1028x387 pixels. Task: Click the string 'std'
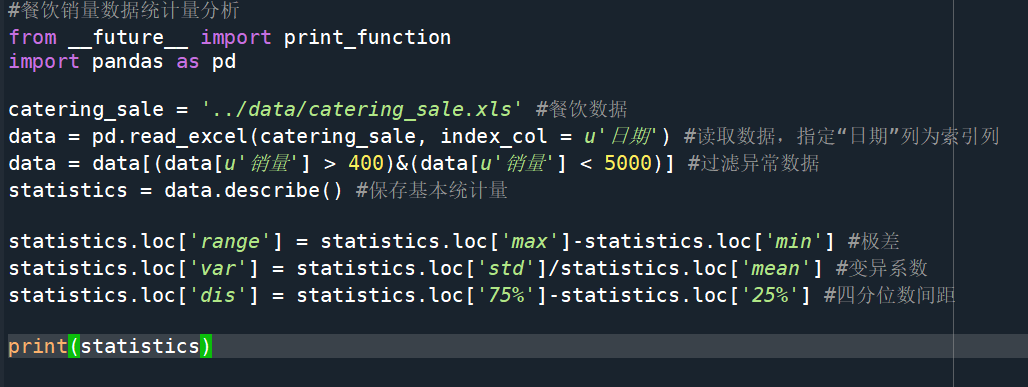506,269
